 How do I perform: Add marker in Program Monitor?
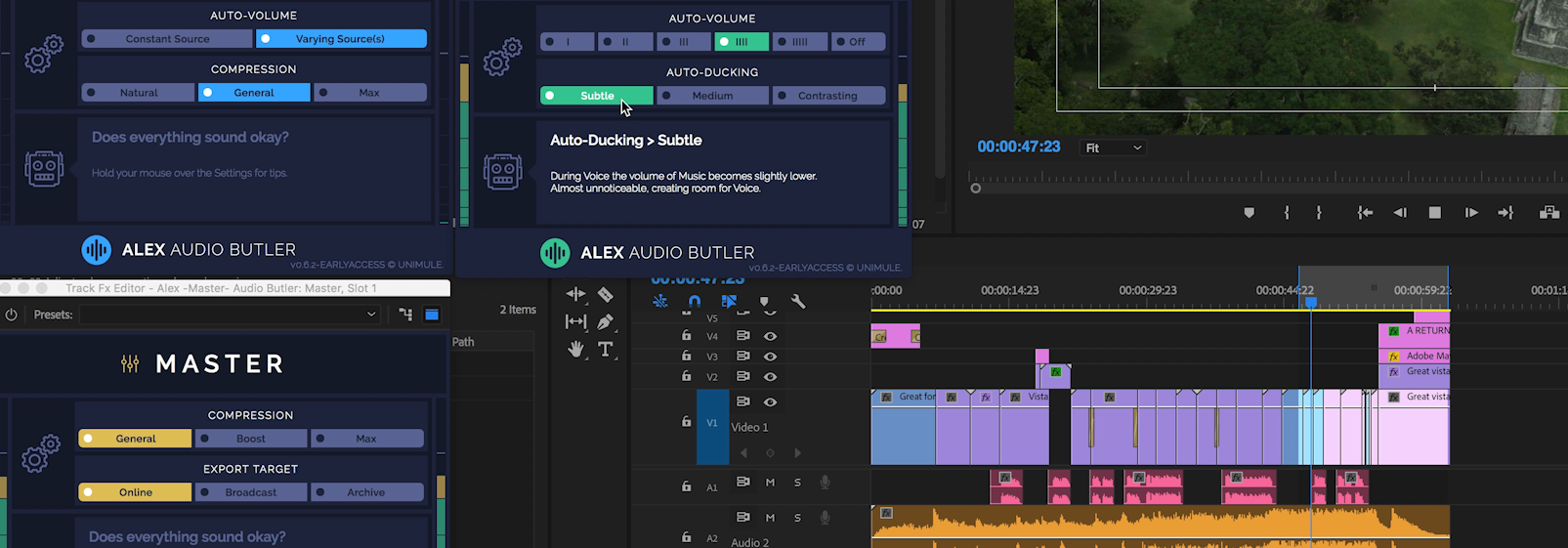click(x=1249, y=213)
